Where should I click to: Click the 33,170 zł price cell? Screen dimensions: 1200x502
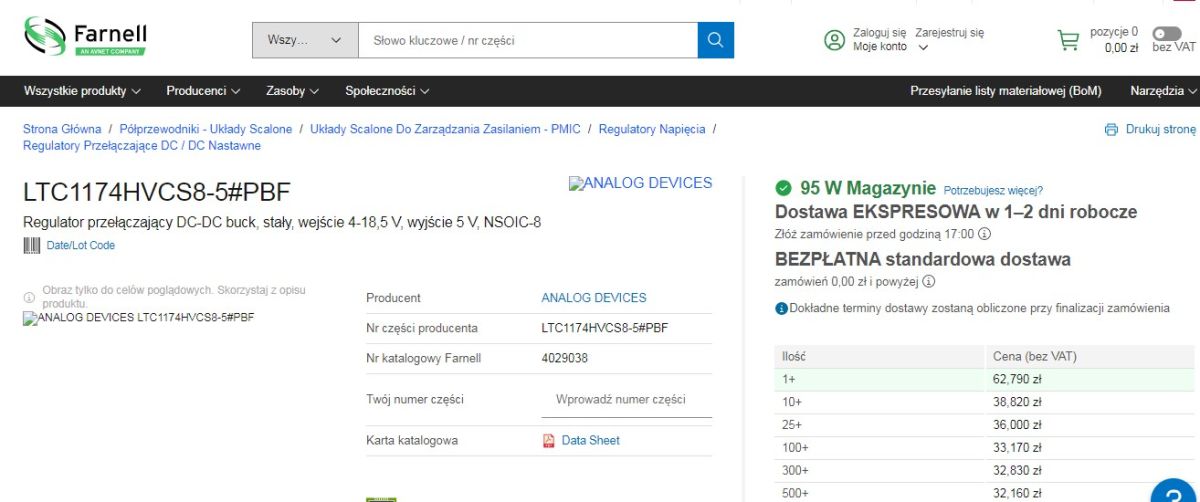pyautogui.click(x=1017, y=448)
